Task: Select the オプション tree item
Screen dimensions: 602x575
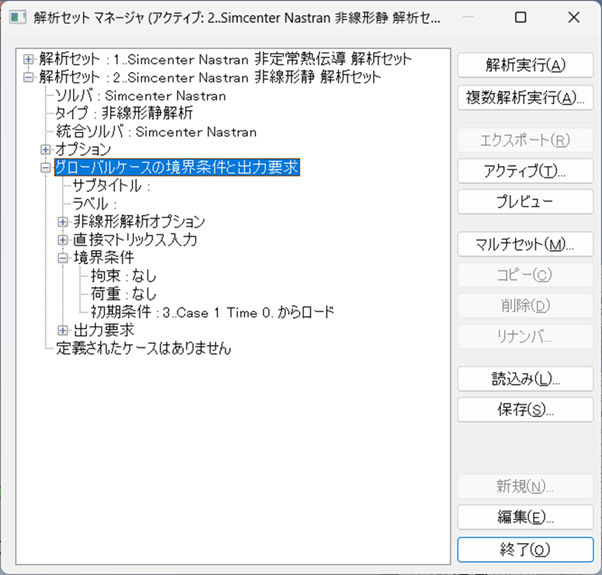Action: tap(83, 149)
